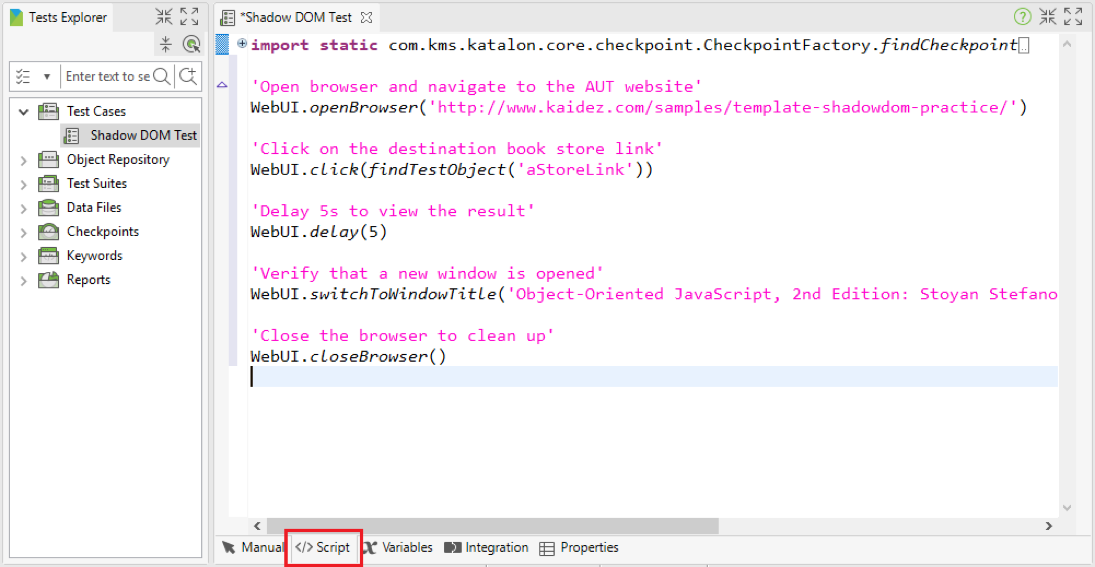1095x567 pixels.
Task: Click 'aStoreLink' in the click statement
Action: point(576,170)
